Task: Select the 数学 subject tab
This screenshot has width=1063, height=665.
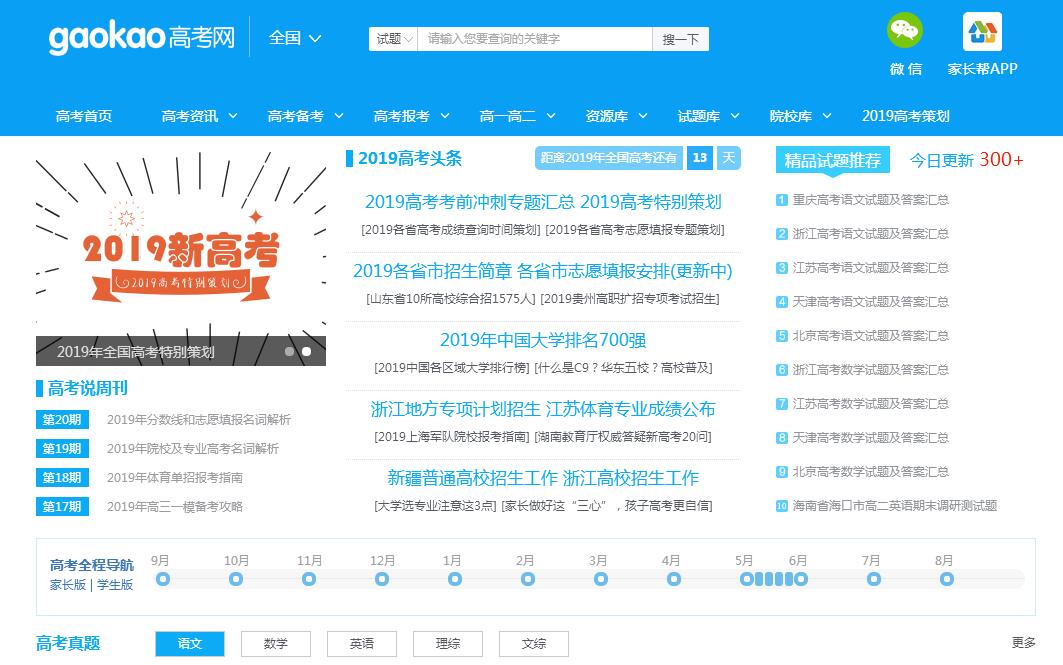Action: [276, 644]
